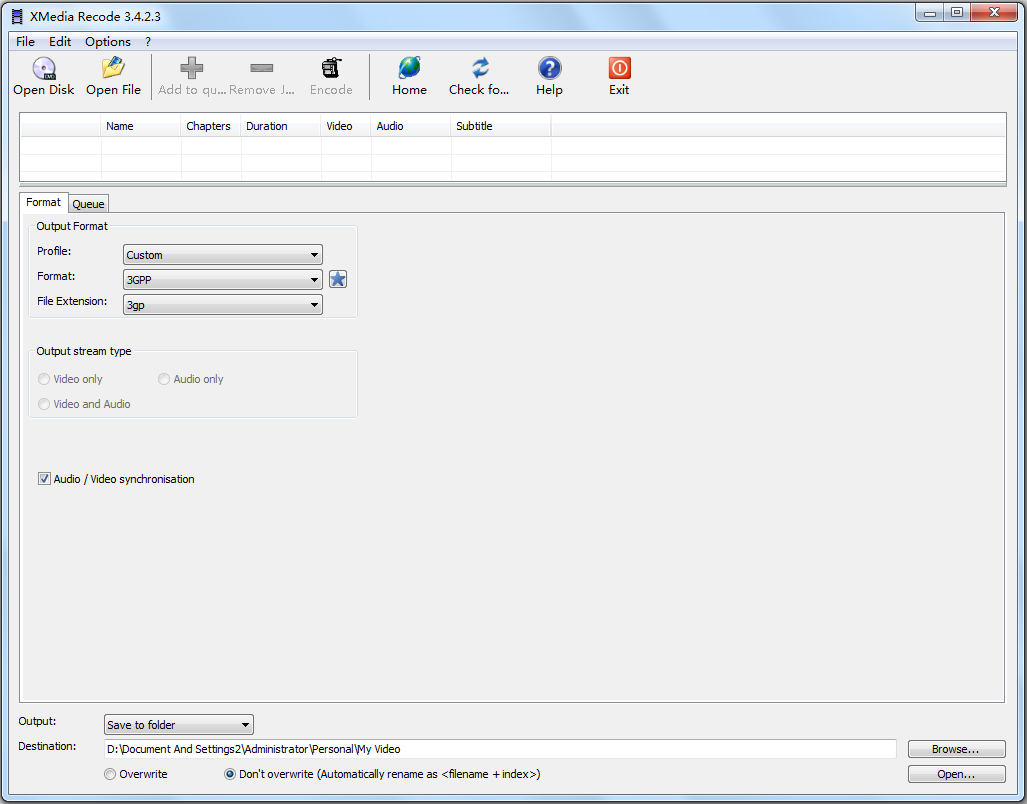Switch to the Format tab
Image resolution: width=1027 pixels, height=804 pixels.
(43, 202)
